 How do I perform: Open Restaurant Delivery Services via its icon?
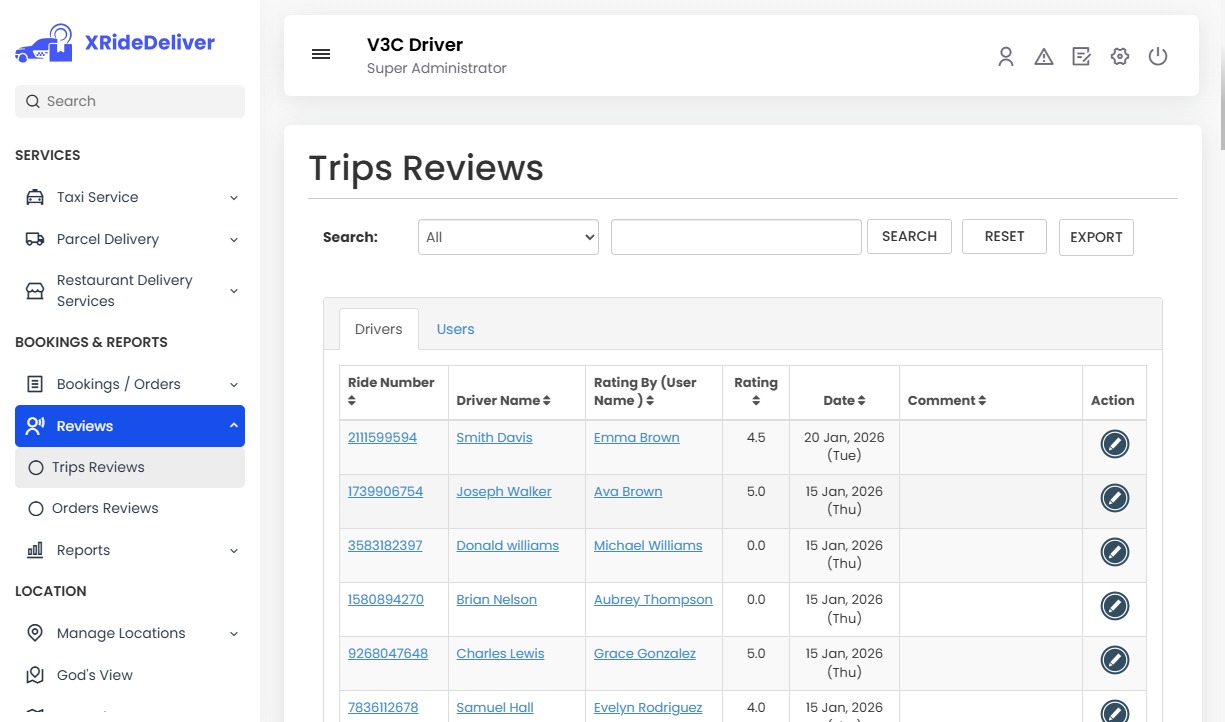click(x=33, y=290)
